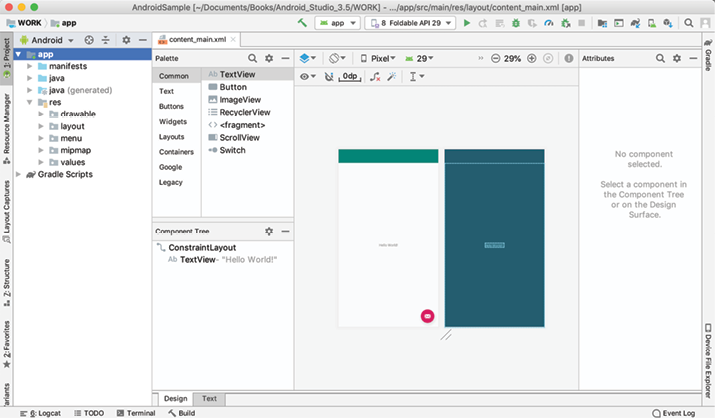Open Attributes panel settings gear

[677, 58]
